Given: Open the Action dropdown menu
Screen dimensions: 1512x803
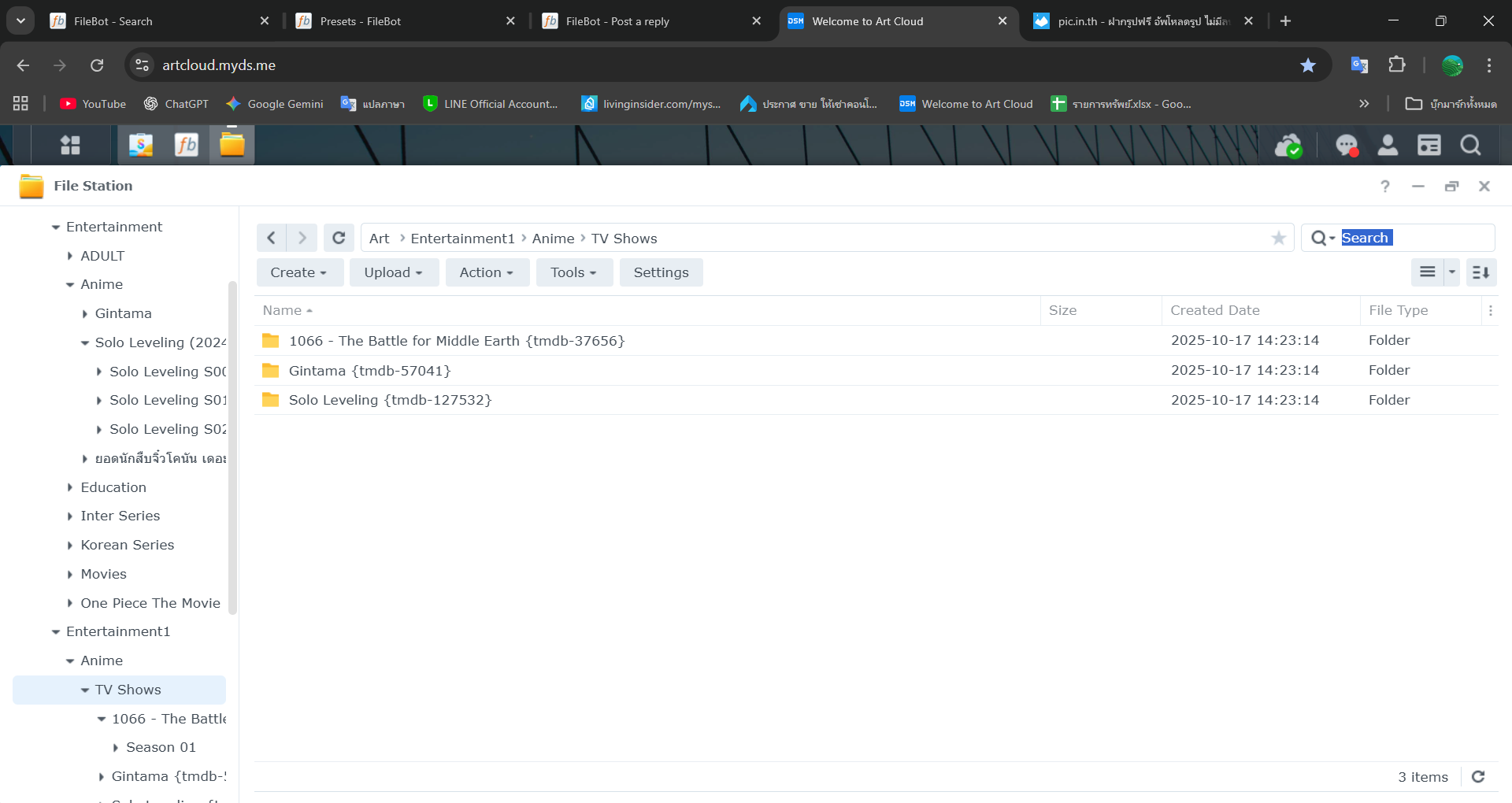Looking at the screenshot, I should pyautogui.click(x=487, y=272).
